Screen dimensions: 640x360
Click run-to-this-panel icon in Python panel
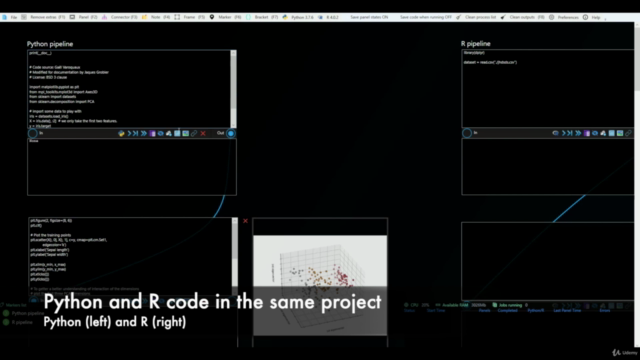[x=136, y=133]
